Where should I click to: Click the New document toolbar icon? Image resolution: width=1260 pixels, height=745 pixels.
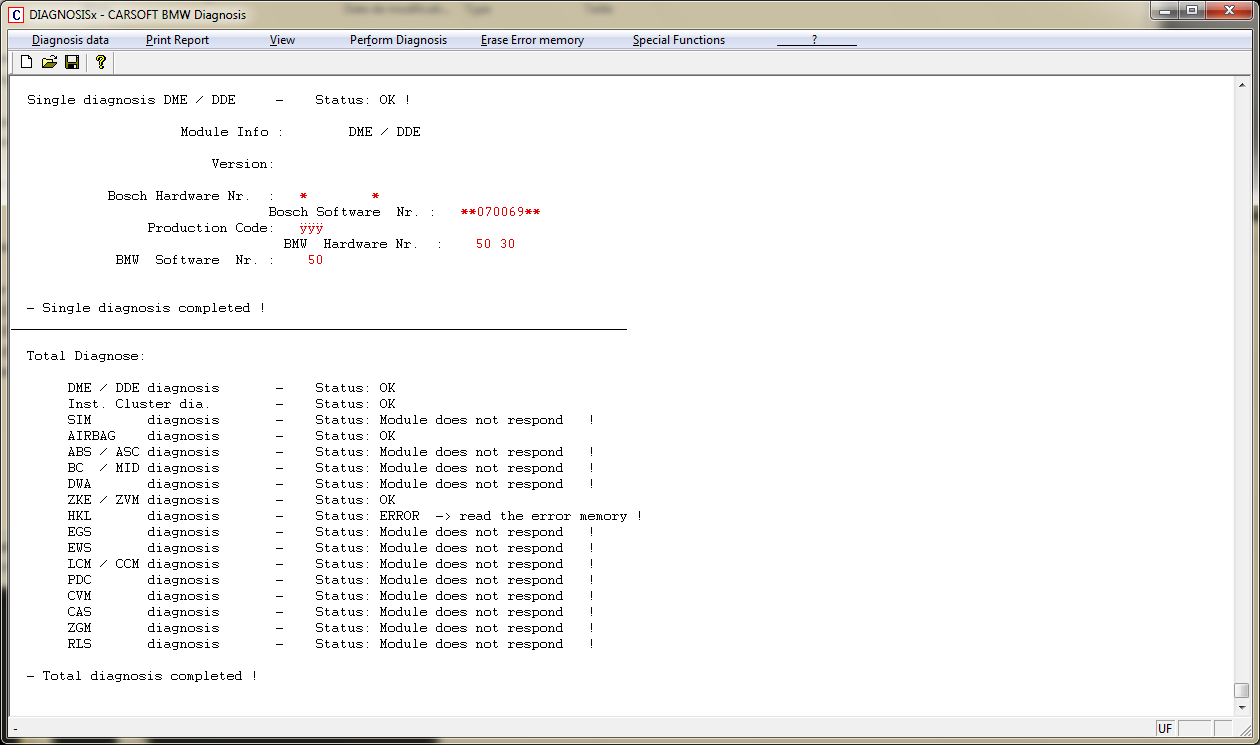[x=27, y=62]
